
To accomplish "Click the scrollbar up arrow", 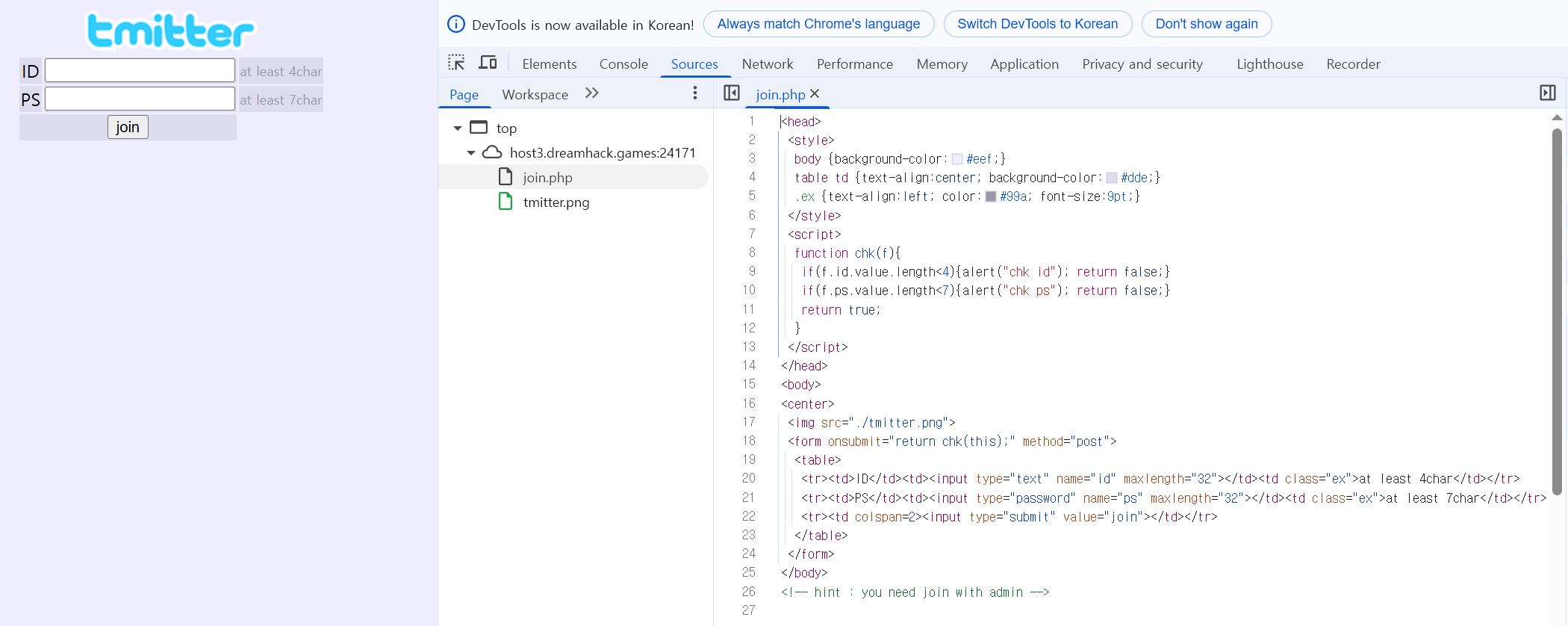I will coord(1557,118).
